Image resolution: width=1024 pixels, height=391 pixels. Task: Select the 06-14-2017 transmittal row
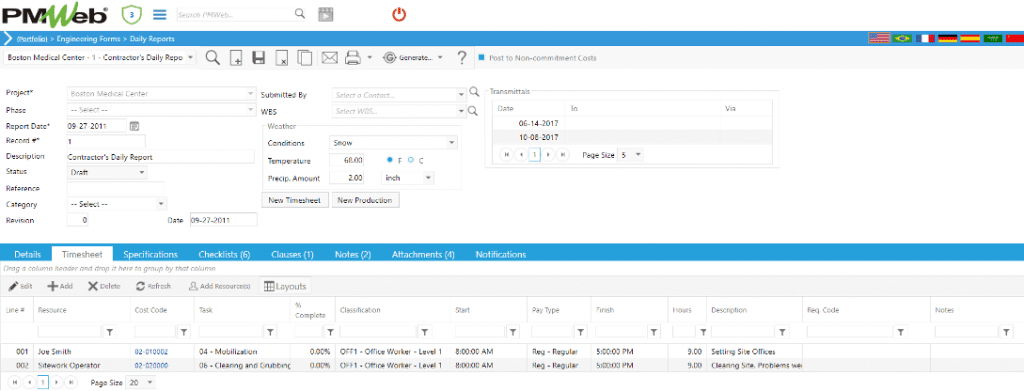pyautogui.click(x=632, y=123)
